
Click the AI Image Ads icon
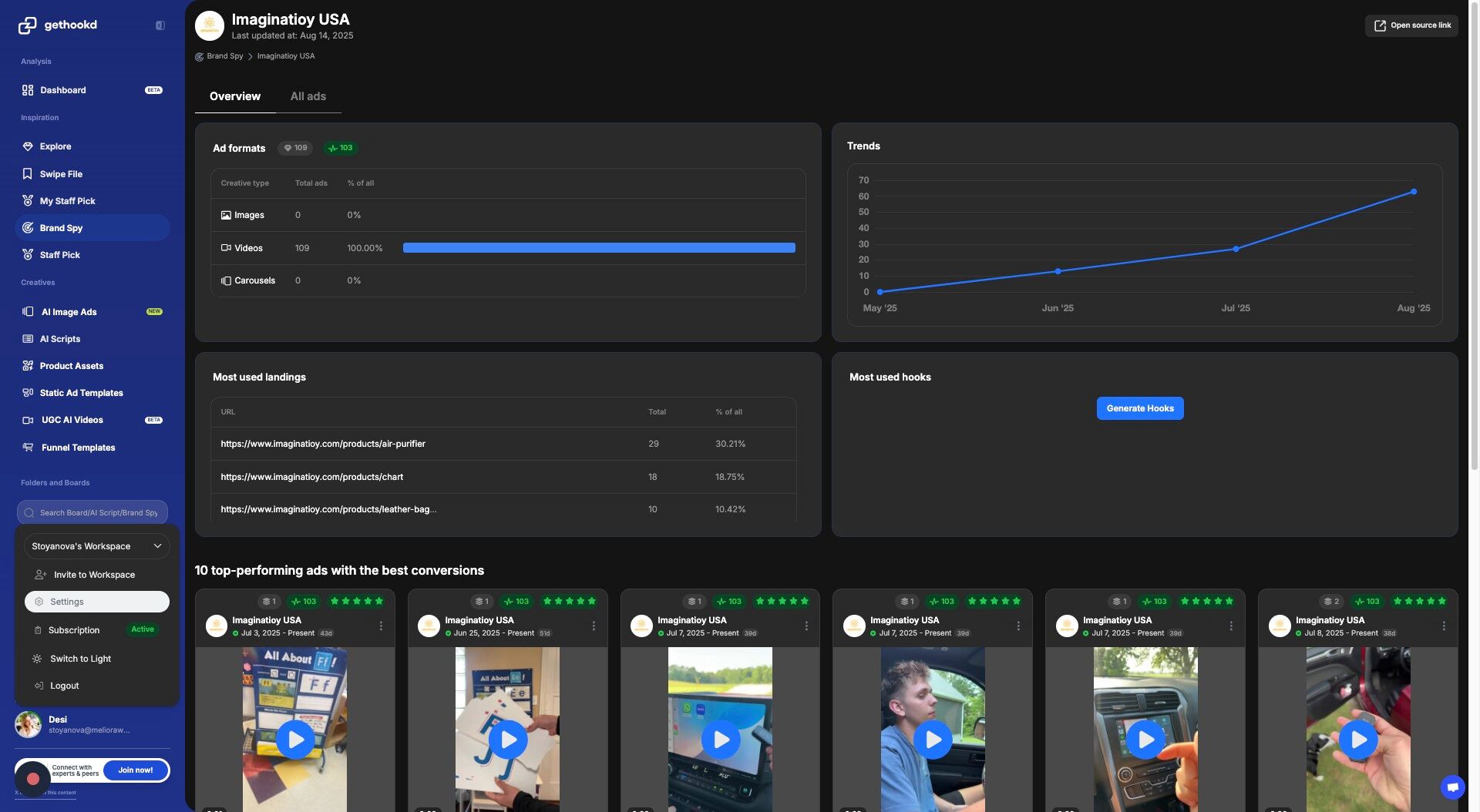coord(28,312)
